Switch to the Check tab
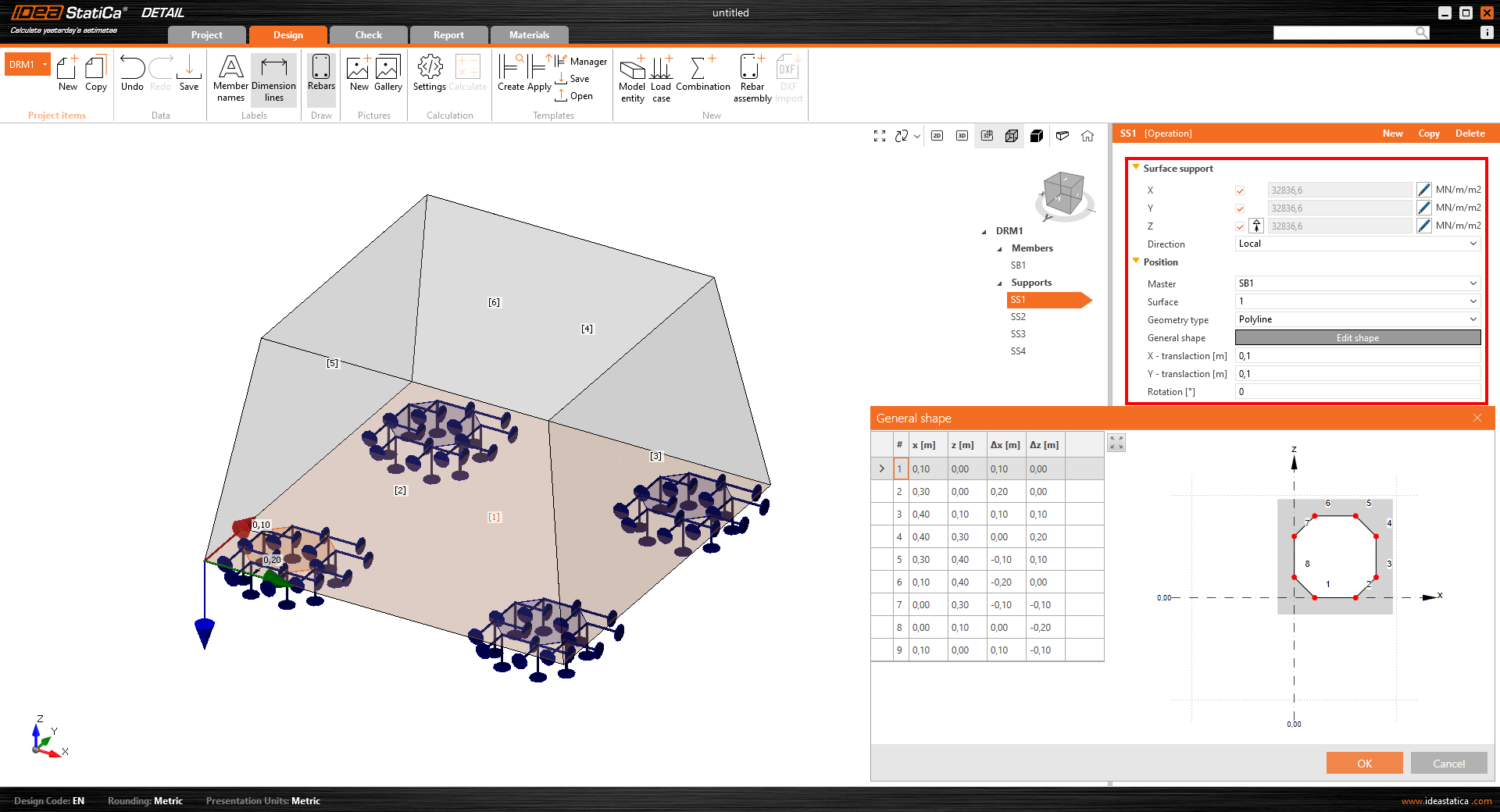1500x812 pixels. 368,35
